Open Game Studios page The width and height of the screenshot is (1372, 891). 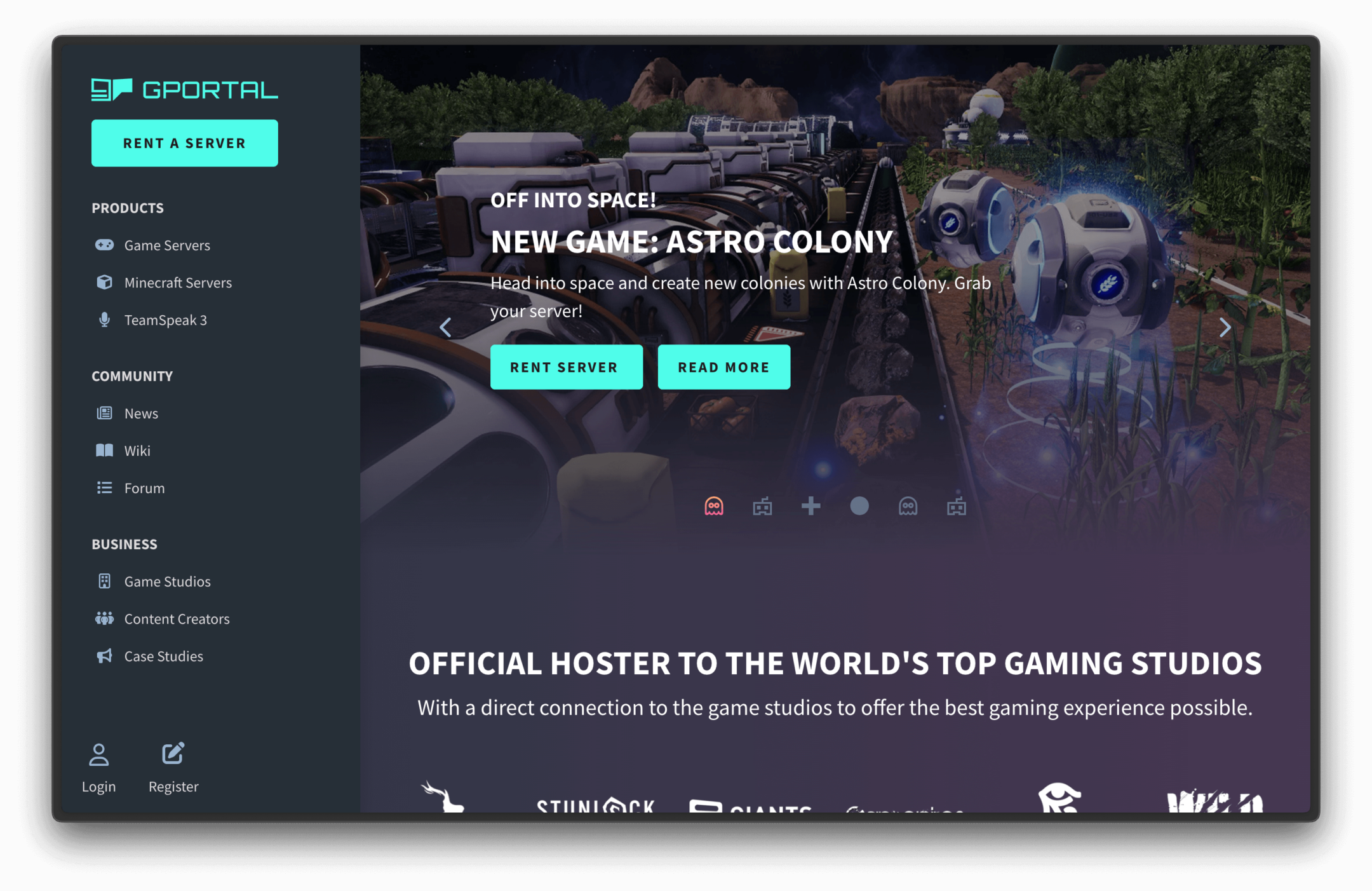coord(167,582)
